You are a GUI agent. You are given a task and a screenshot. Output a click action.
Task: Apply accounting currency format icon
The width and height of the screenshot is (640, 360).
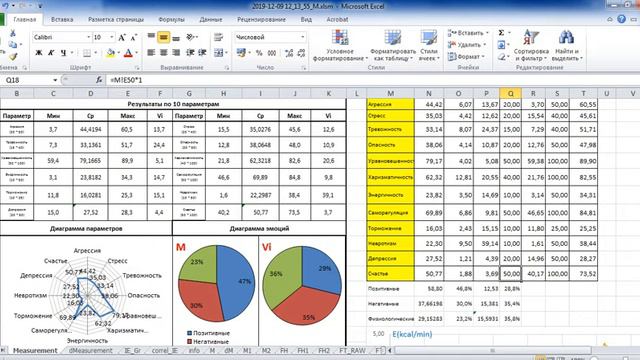pyautogui.click(x=241, y=53)
